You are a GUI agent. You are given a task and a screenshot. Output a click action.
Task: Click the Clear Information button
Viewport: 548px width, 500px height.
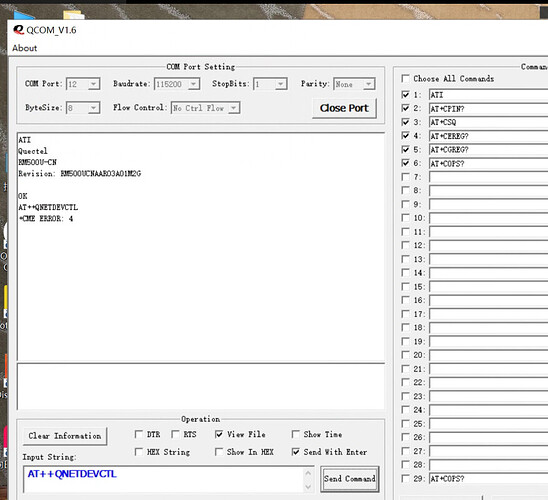[65, 436]
